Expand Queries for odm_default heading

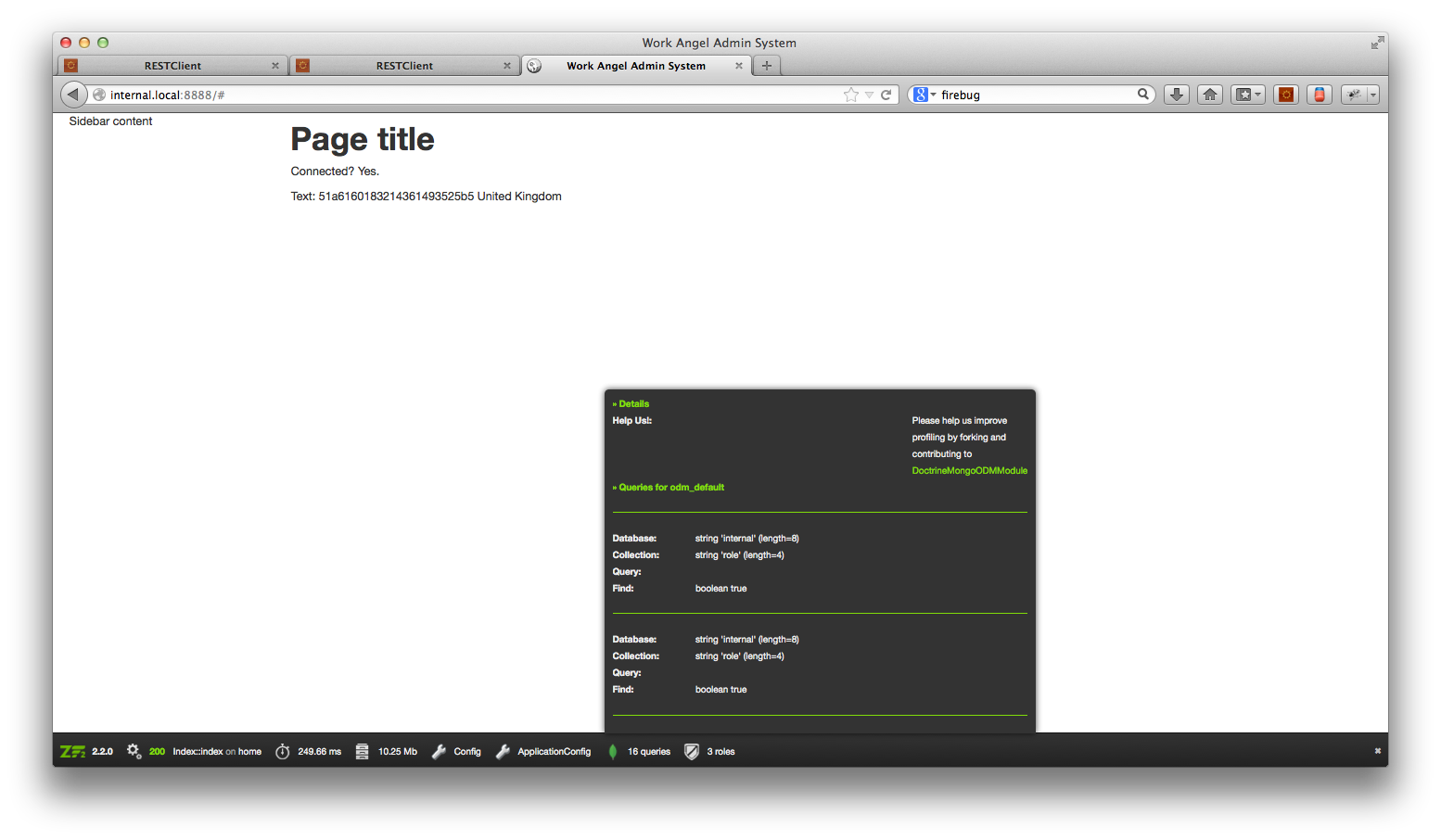(x=668, y=488)
